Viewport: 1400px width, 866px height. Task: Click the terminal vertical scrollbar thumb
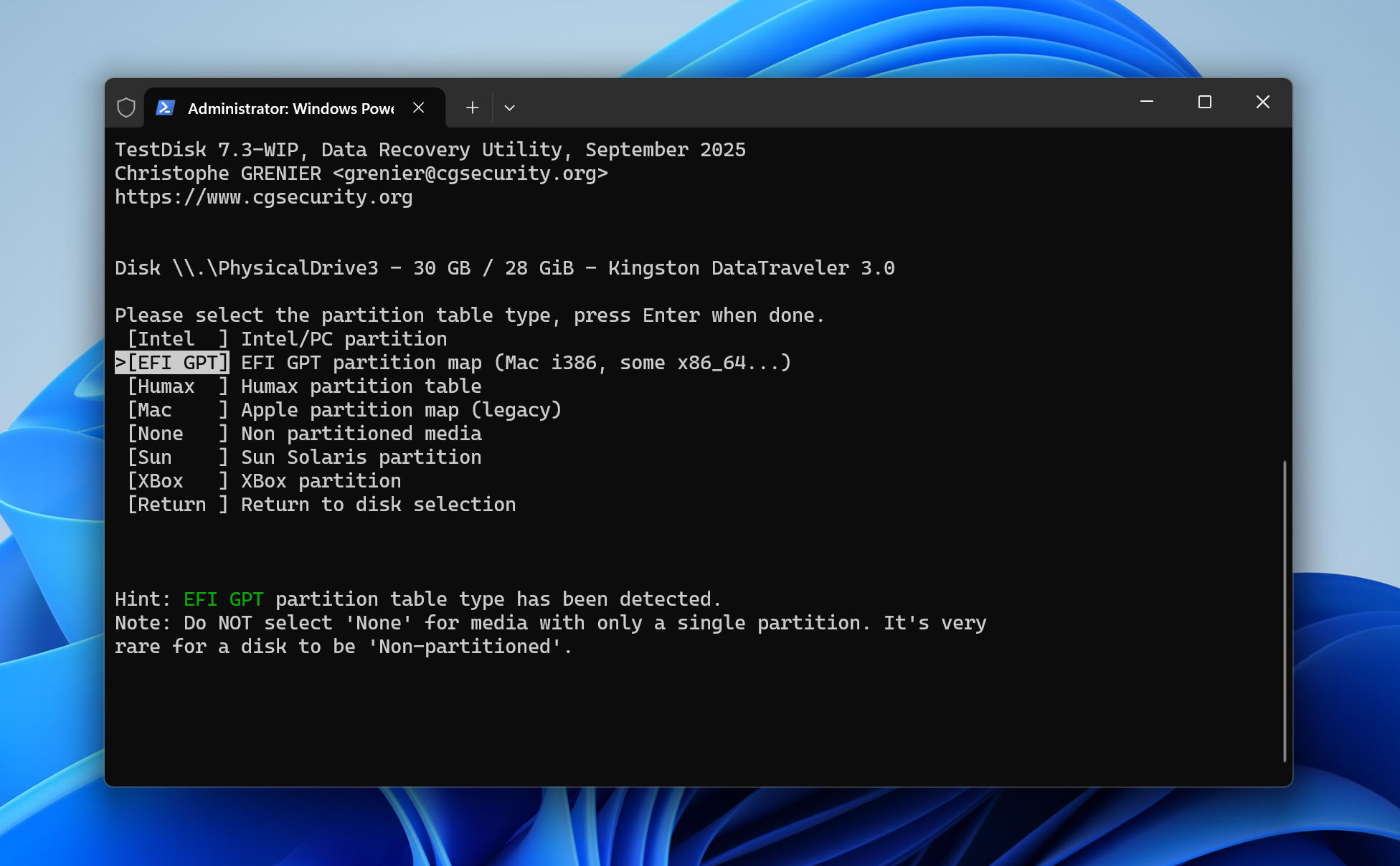[x=1285, y=612]
